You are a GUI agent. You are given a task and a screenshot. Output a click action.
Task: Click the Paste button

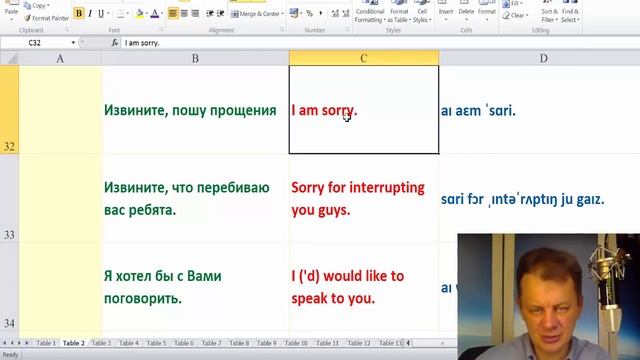11,11
